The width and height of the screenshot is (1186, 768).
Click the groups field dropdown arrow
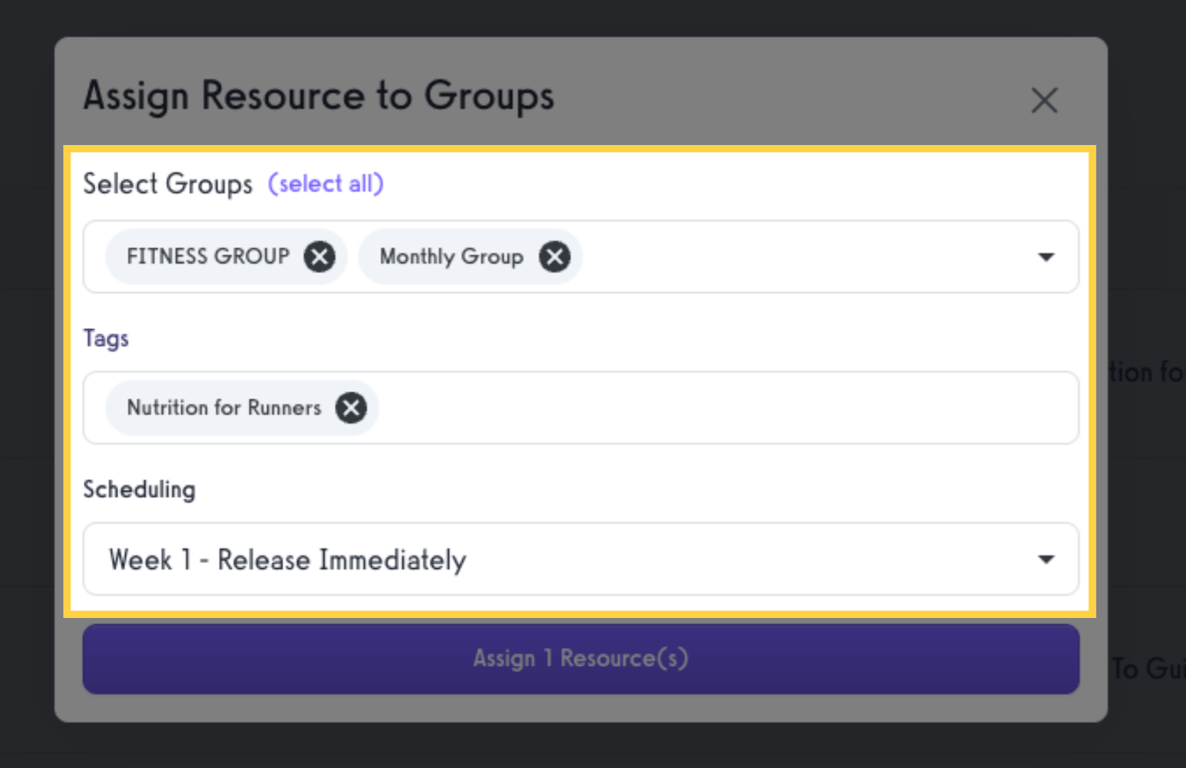point(1046,257)
